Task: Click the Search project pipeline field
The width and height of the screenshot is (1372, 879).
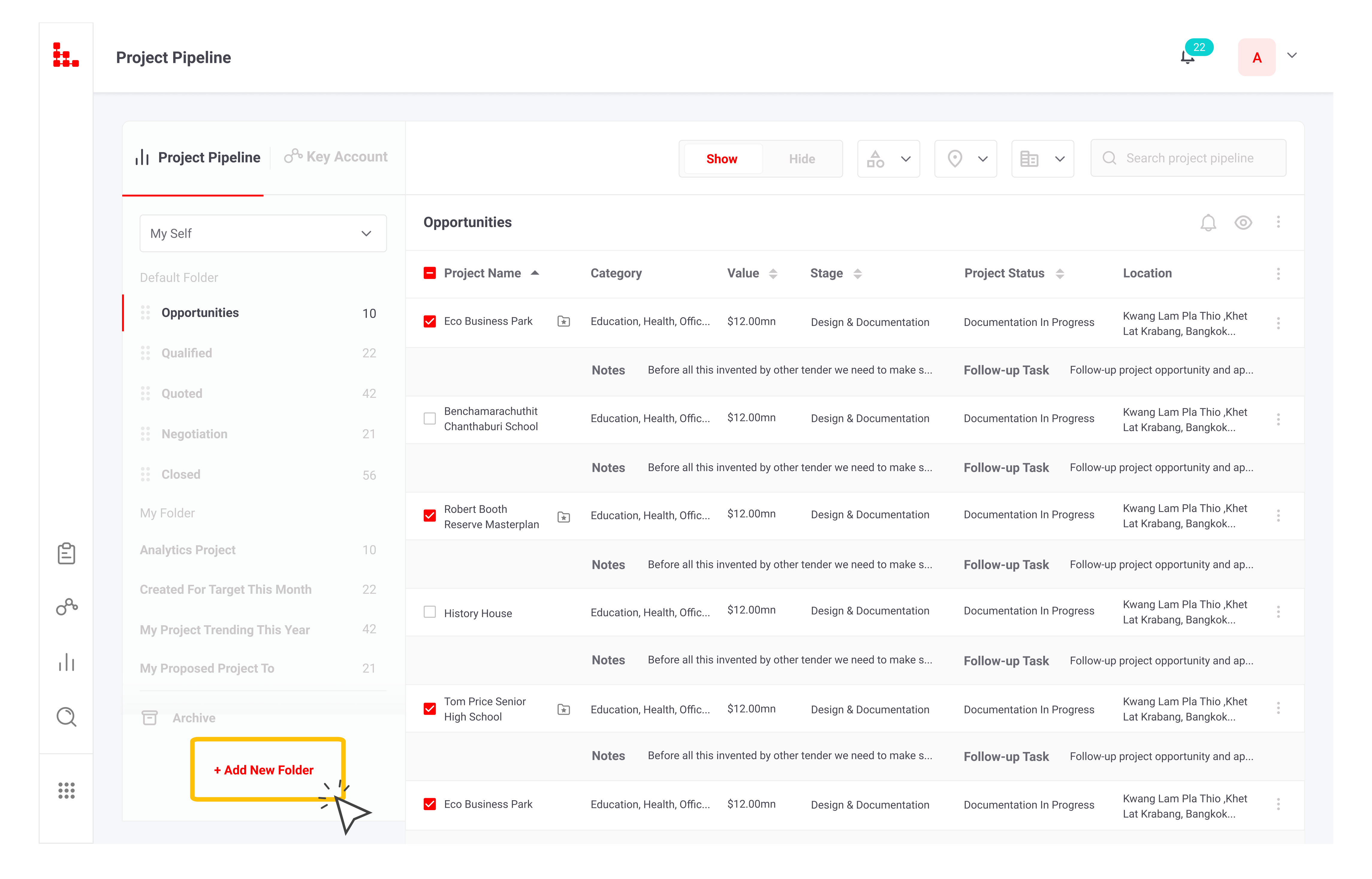Action: pyautogui.click(x=1189, y=158)
